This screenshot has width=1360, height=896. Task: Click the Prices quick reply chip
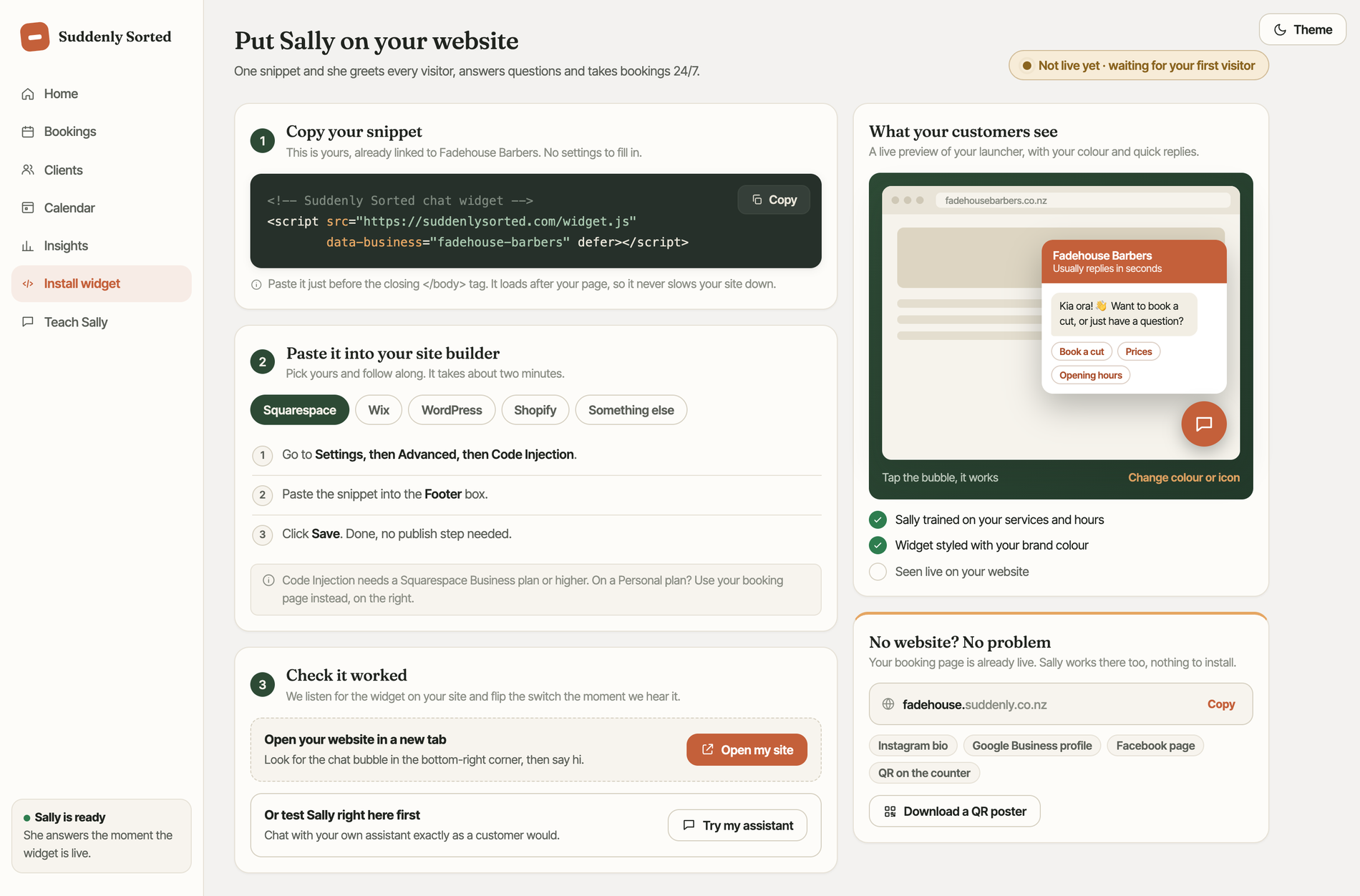[x=1138, y=351]
